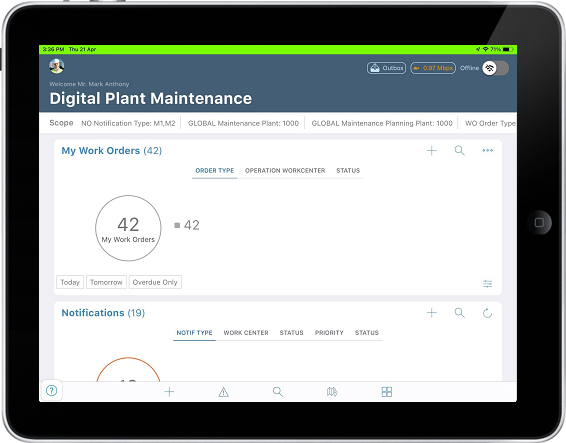Toggle the Overdue Only filter
This screenshot has height=443, width=566.
point(155,282)
